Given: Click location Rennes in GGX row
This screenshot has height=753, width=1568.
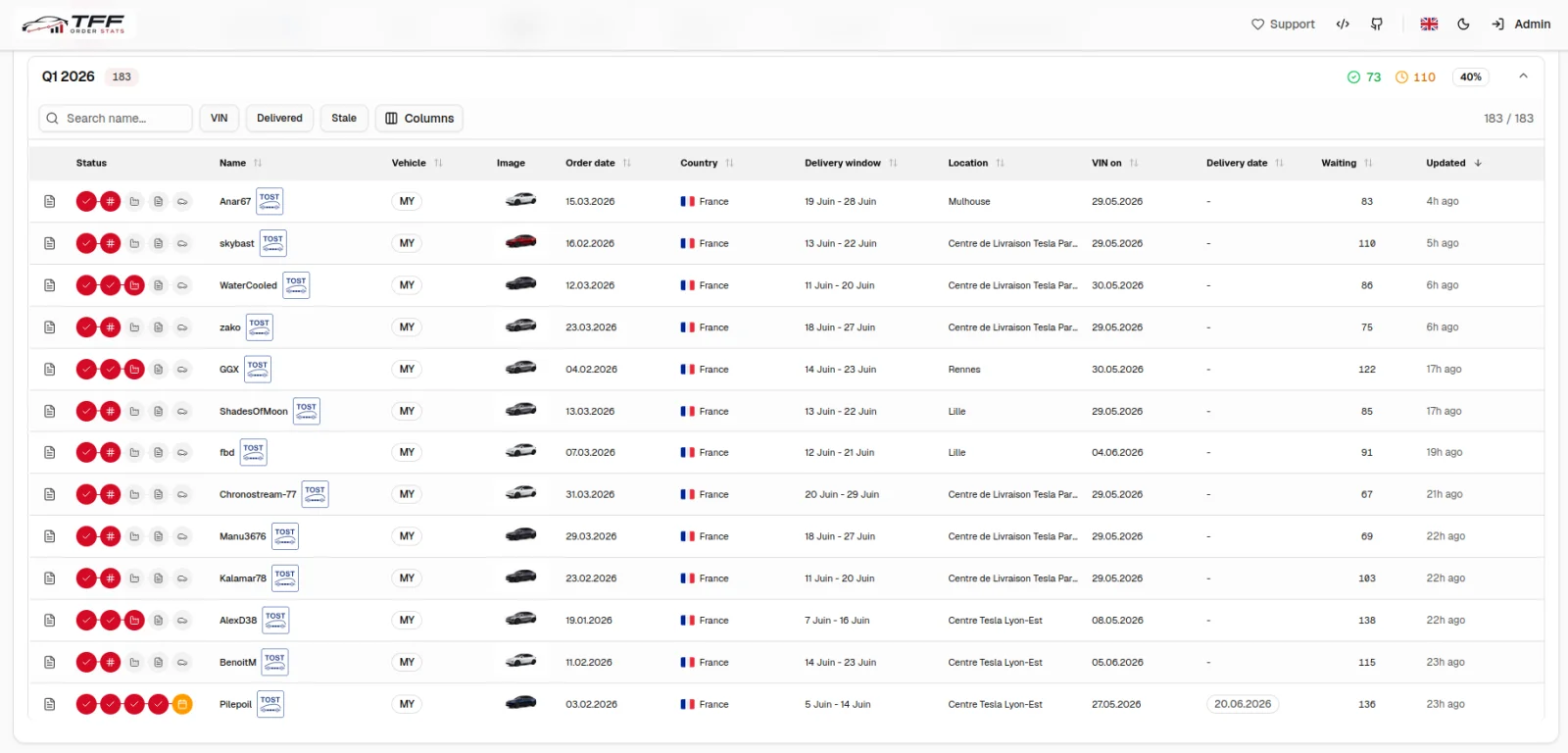Looking at the screenshot, I should tap(964, 370).
